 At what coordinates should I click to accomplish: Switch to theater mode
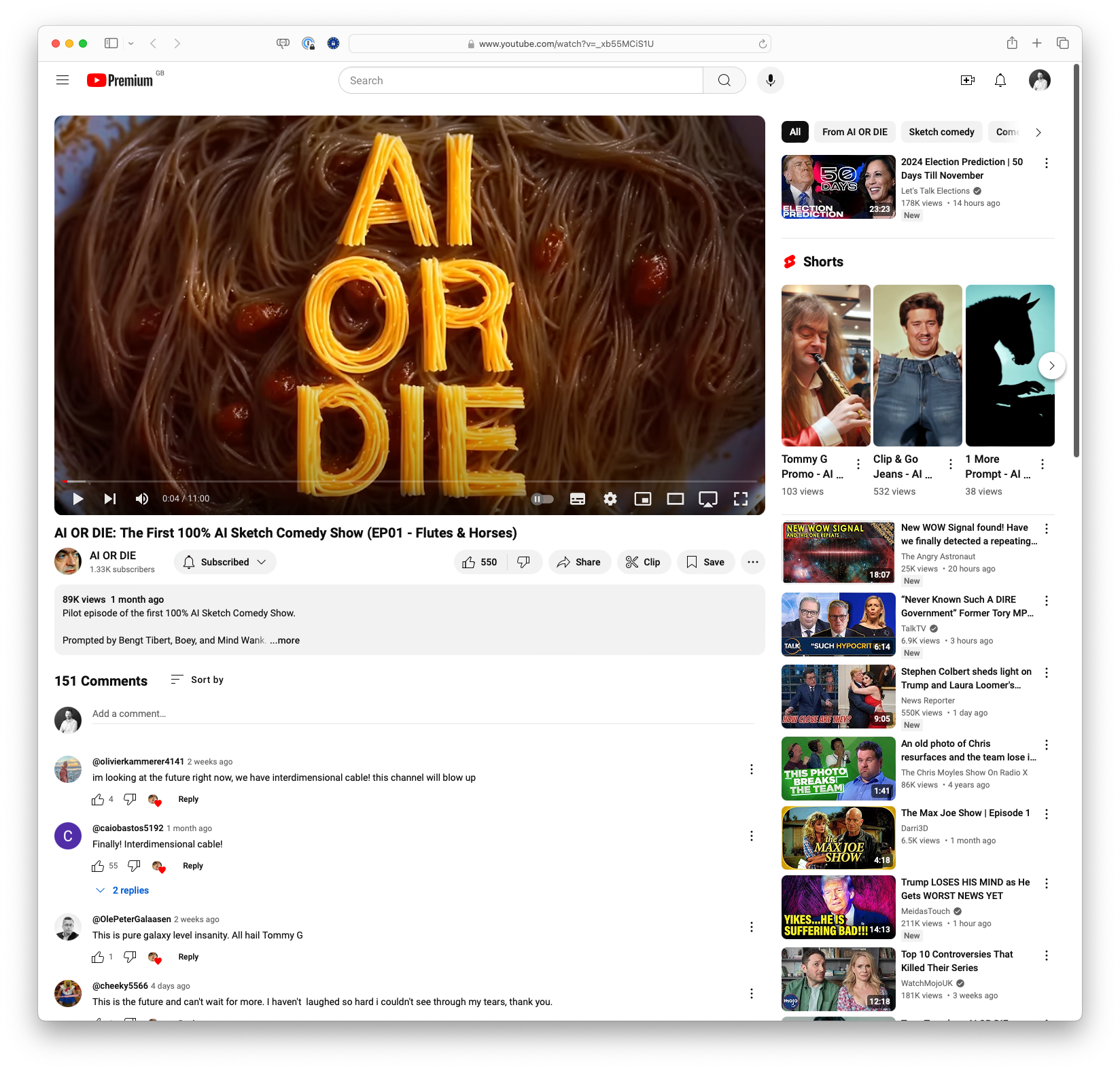click(675, 498)
